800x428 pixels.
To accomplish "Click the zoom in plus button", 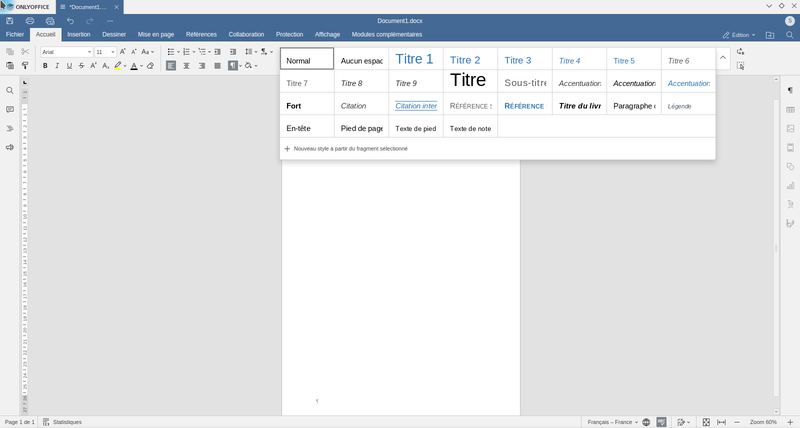I will coord(790,422).
